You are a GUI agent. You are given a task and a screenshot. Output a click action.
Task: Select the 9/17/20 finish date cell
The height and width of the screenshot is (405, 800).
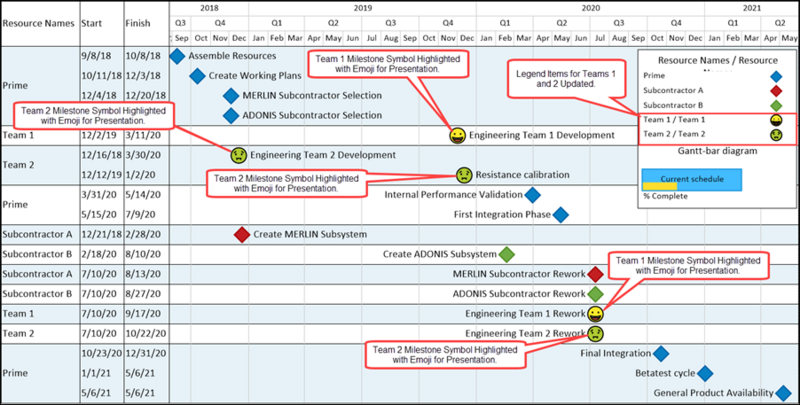tap(143, 314)
